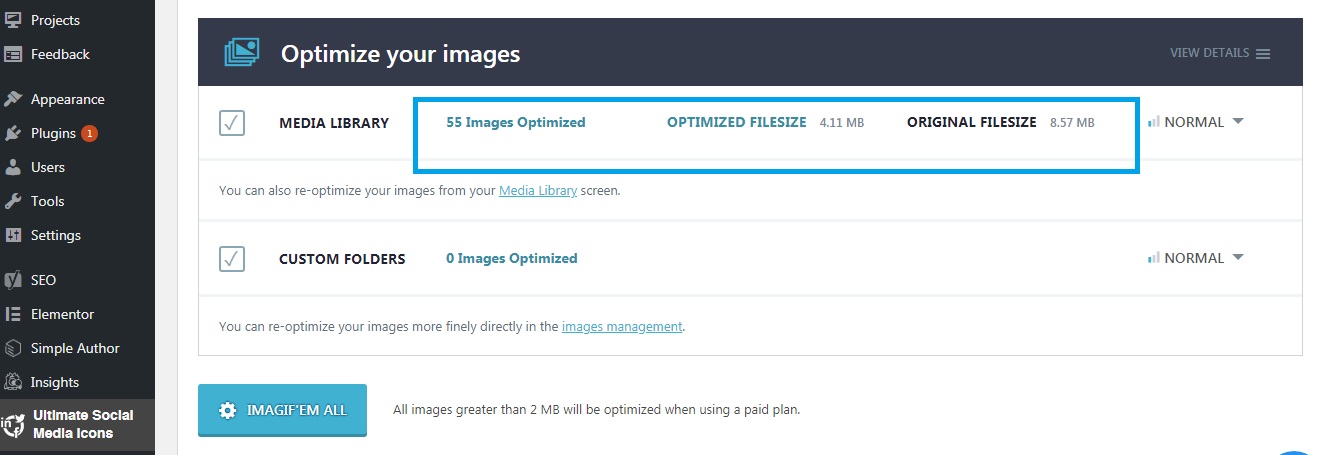
Task: Expand the Custom Folders NORMAL level dropdown
Action: click(1195, 258)
